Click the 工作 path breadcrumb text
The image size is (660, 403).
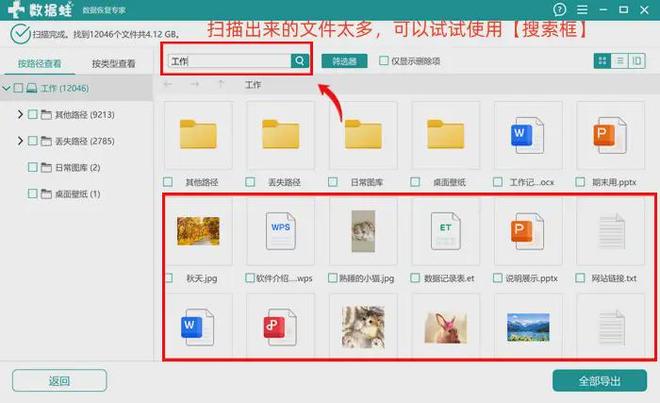pos(253,85)
